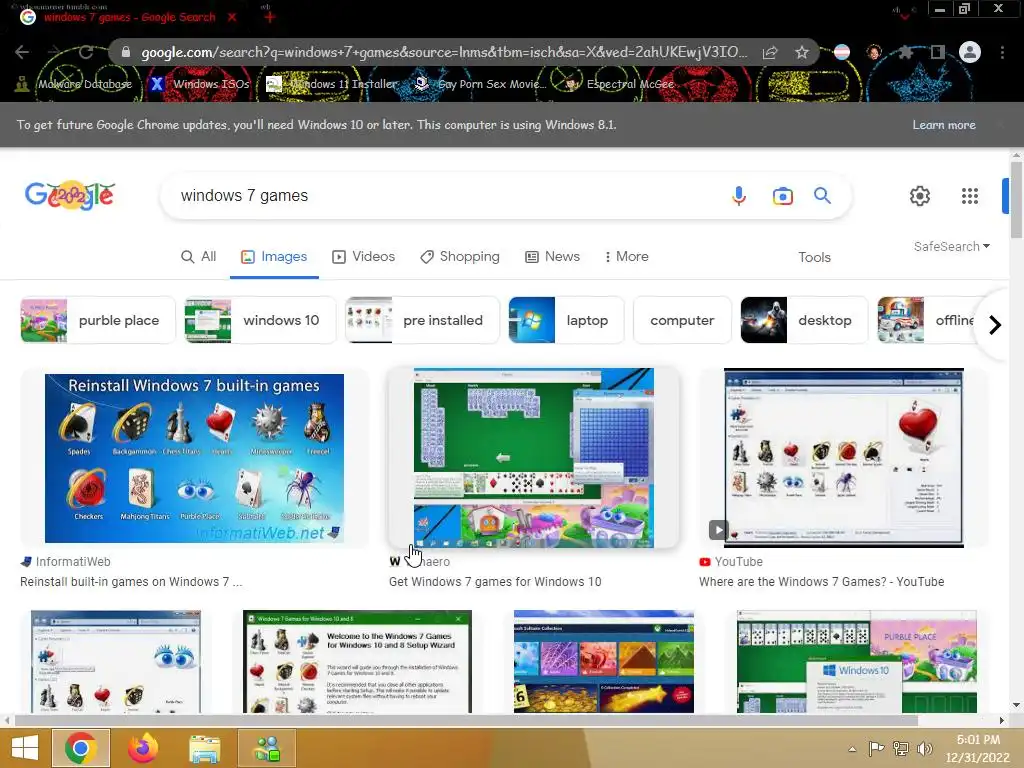Click the Google 2022 doodle logo
The width and height of the screenshot is (1024, 768).
(x=70, y=195)
